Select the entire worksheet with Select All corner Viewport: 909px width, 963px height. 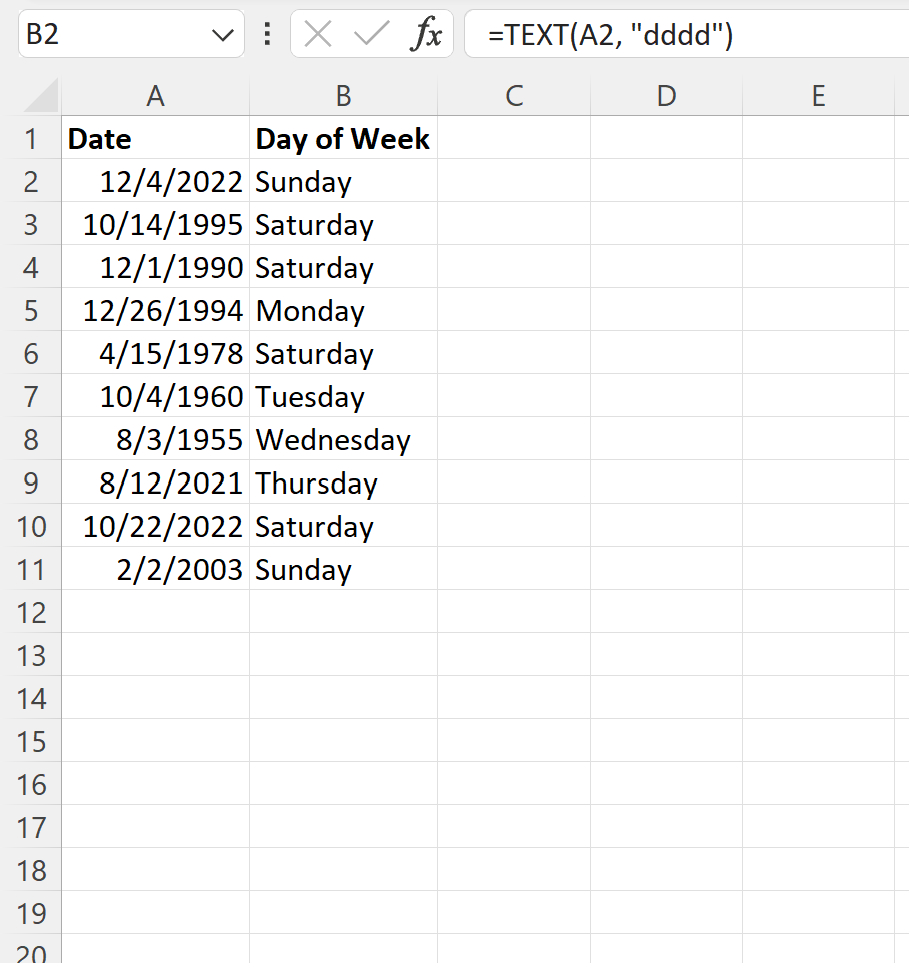coord(33,96)
